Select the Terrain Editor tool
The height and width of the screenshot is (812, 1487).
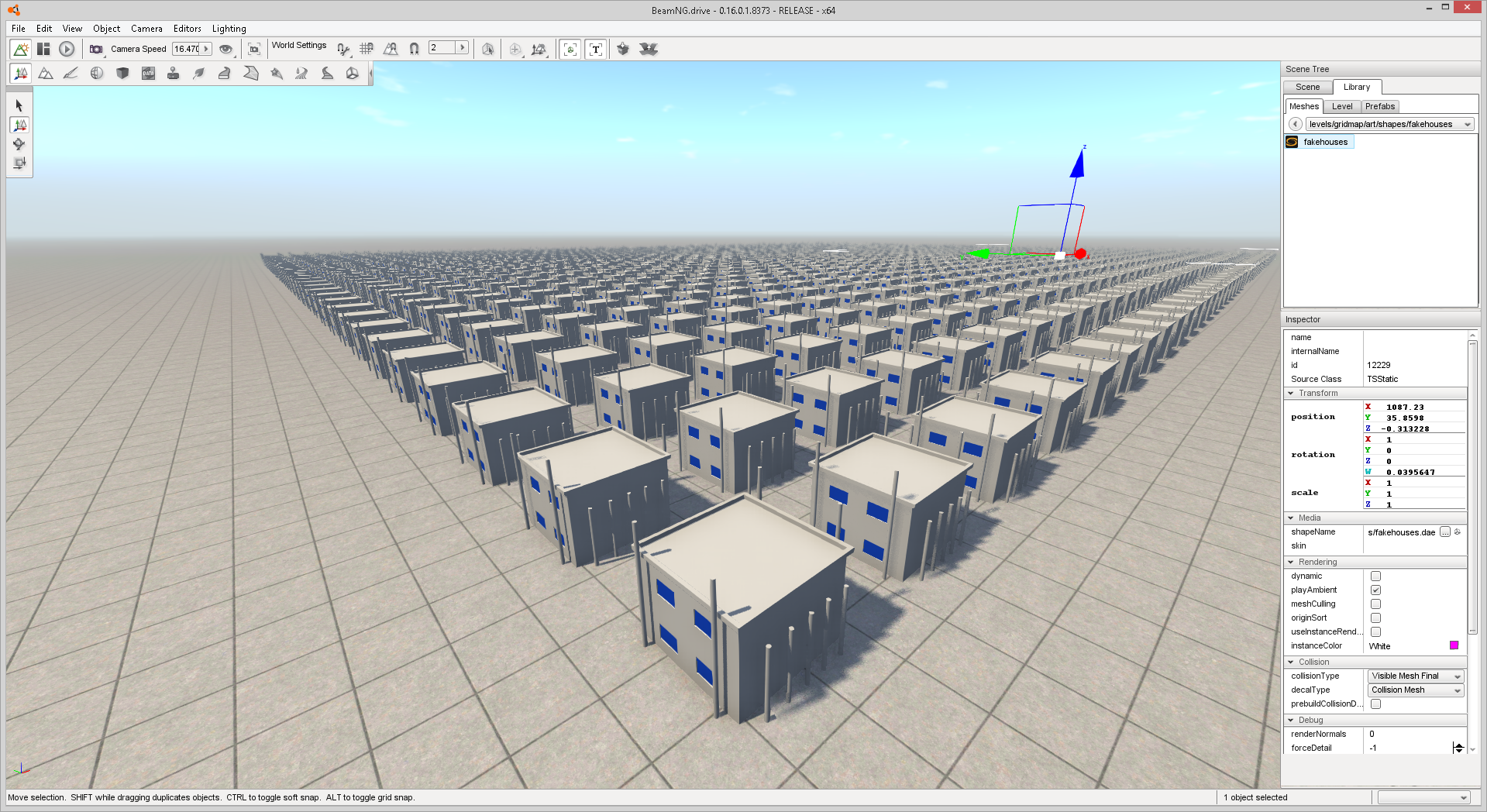(46, 74)
